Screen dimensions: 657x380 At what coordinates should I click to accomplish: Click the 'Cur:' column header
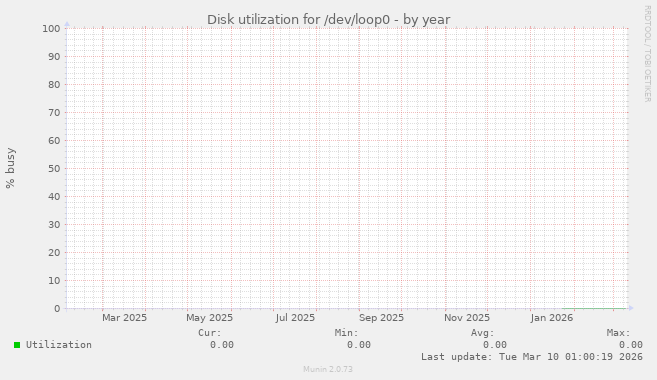[x=210, y=333]
